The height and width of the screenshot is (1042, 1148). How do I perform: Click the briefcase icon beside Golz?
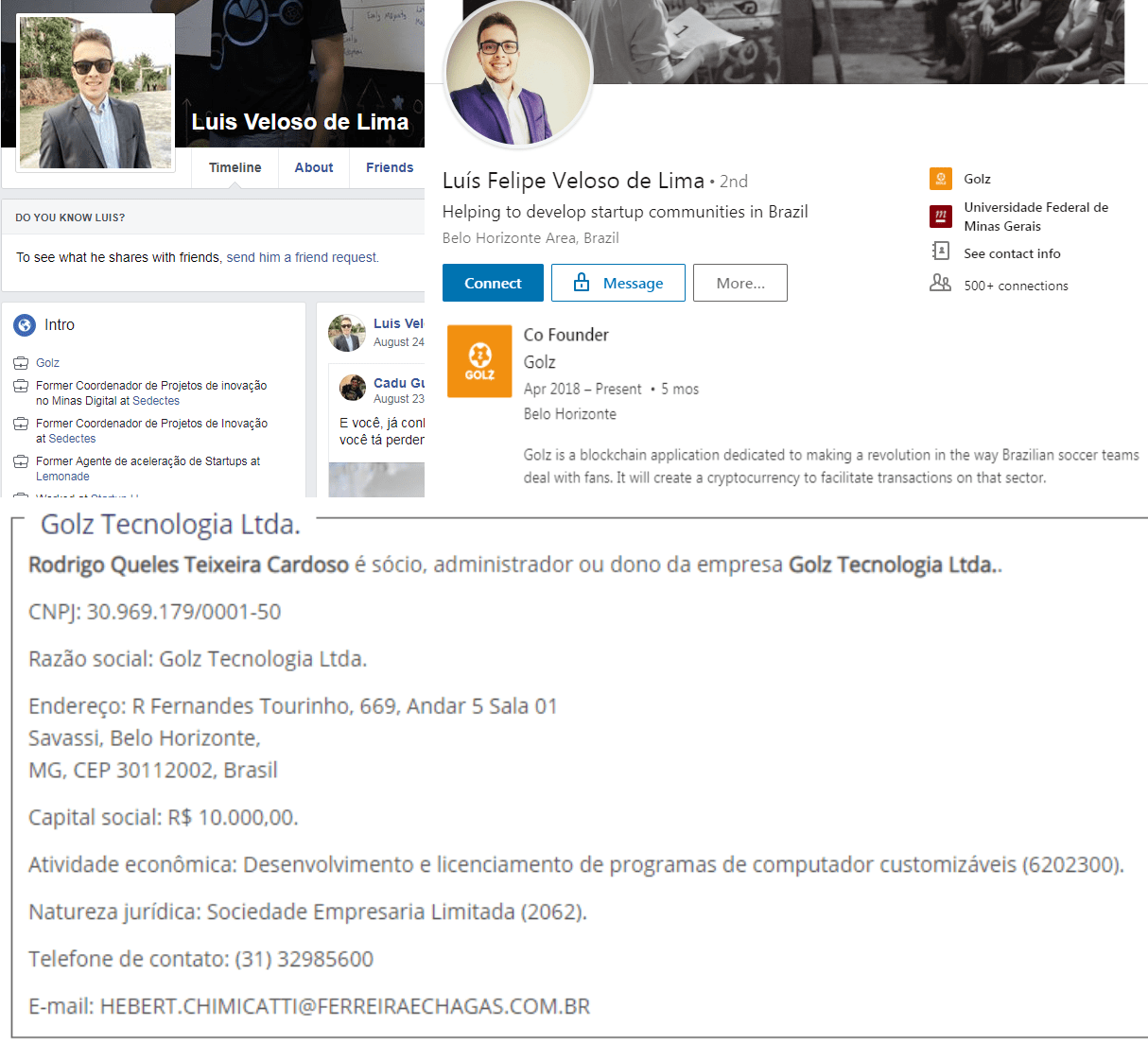pyautogui.click(x=21, y=363)
